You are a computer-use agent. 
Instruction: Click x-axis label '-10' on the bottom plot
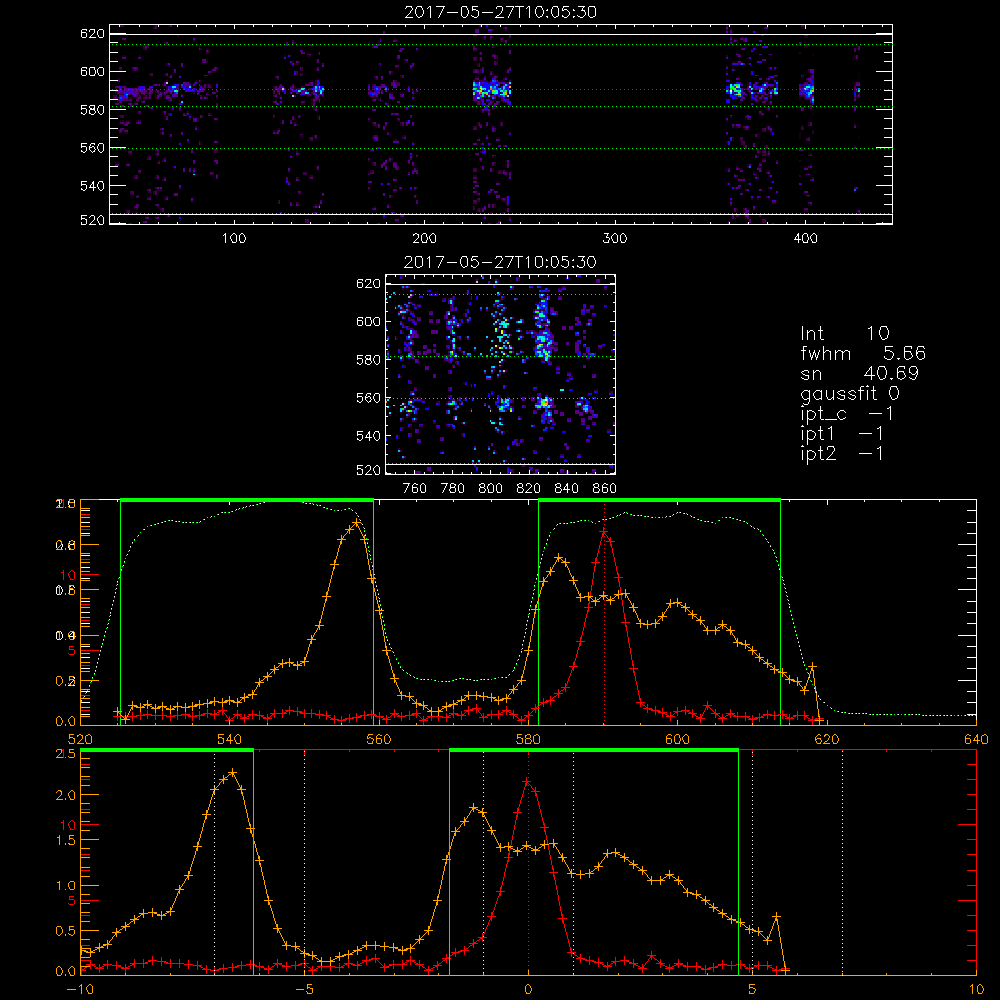coord(80,990)
